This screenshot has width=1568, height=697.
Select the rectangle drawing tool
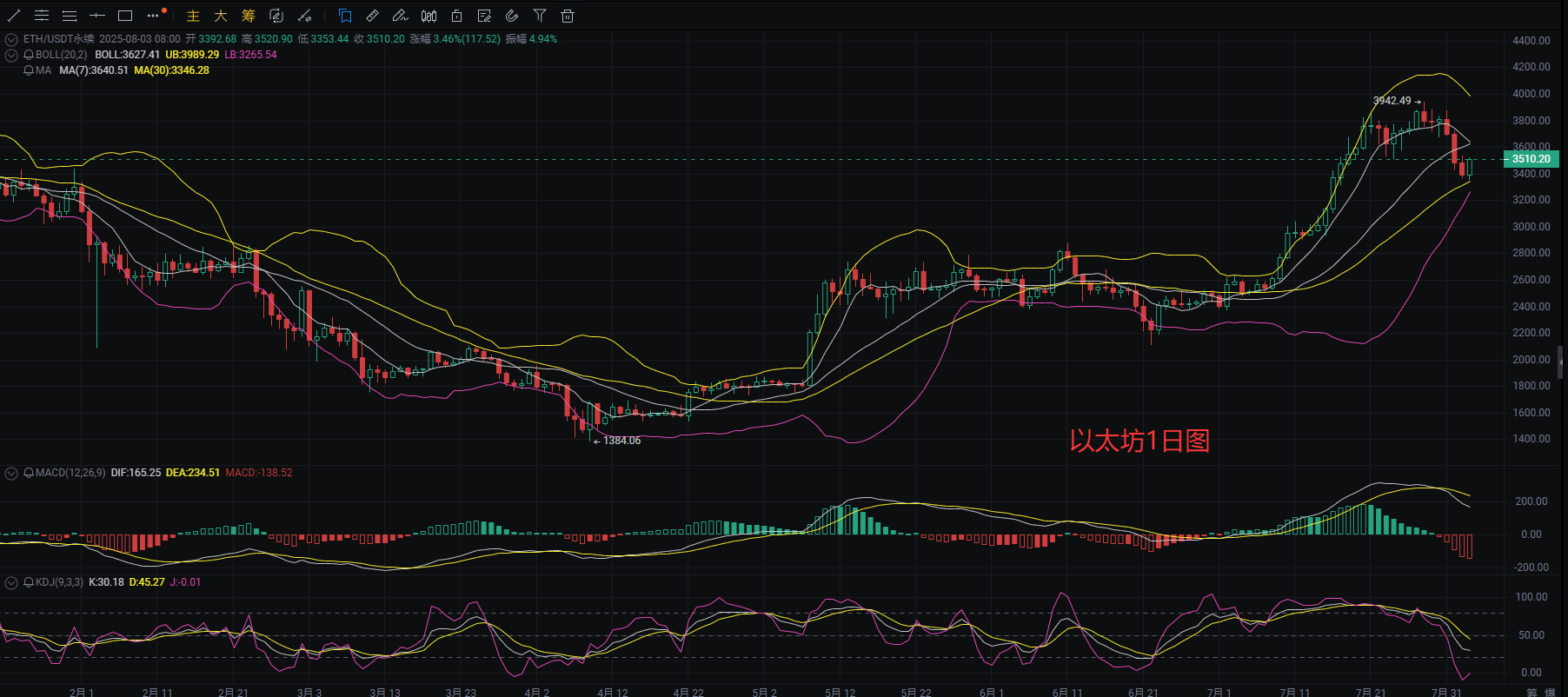click(125, 16)
